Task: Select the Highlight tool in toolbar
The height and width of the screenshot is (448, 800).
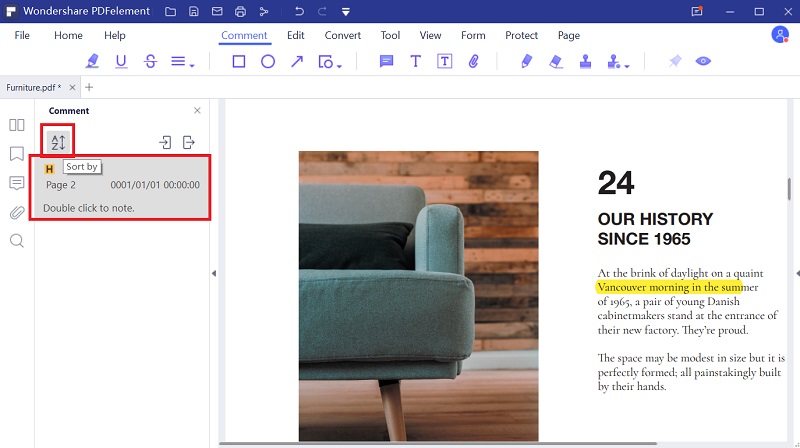Action: coord(93,61)
